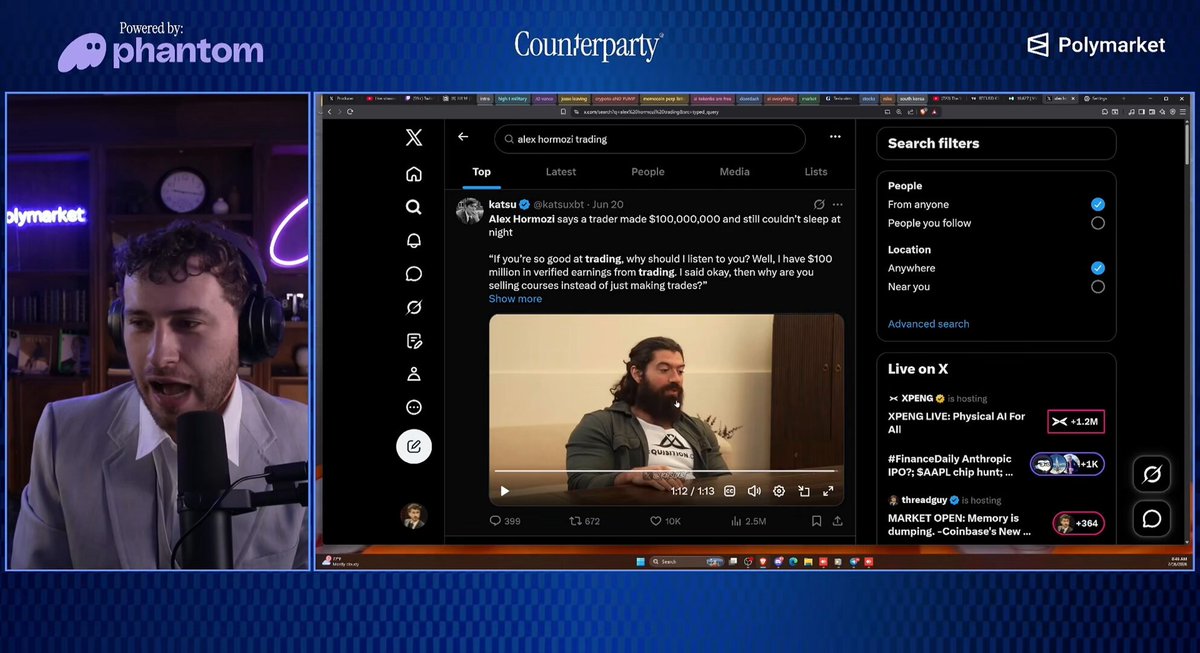Switch to the People tab
The height and width of the screenshot is (653, 1200).
(x=648, y=172)
